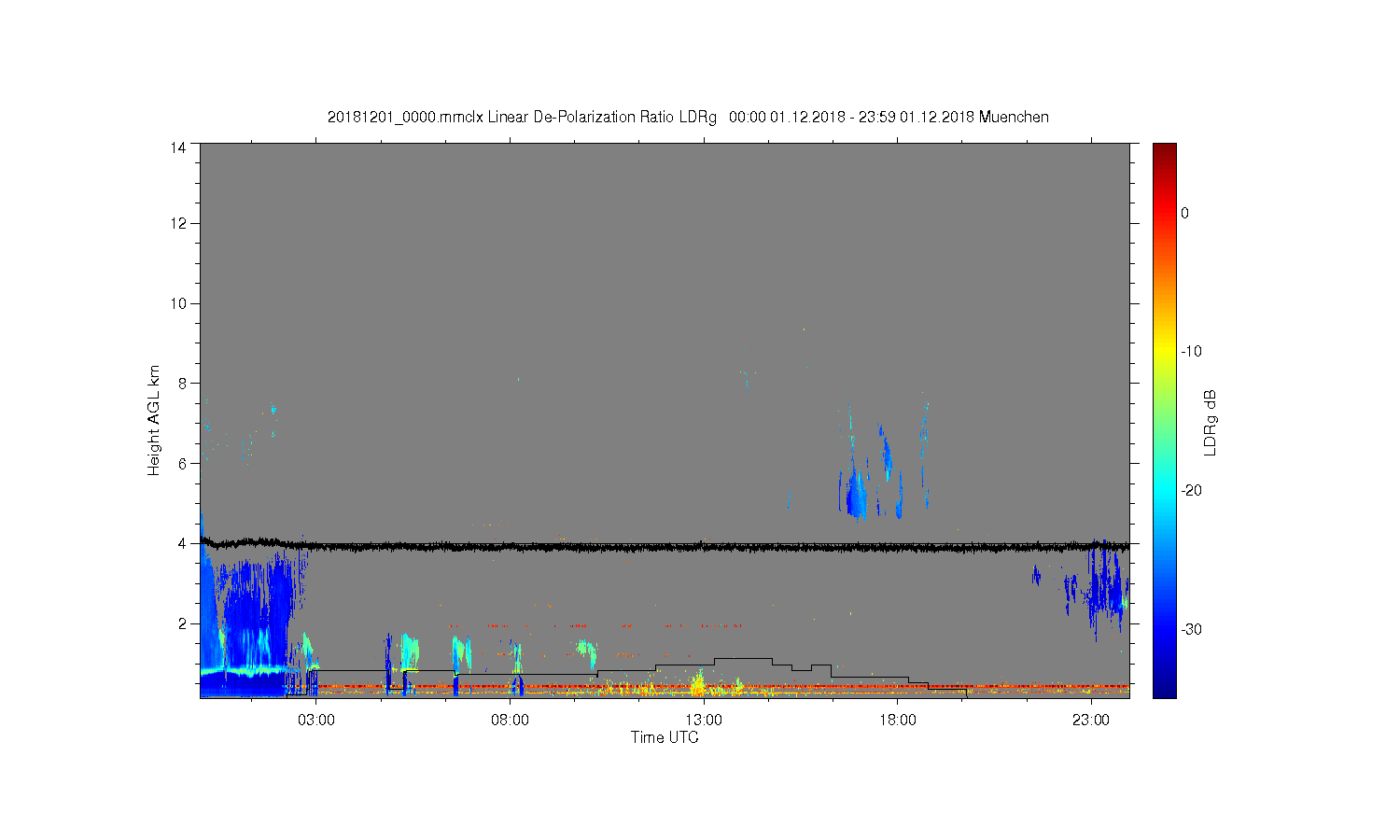This screenshot has width=1400, height=840.
Task: Click the '03:00' time tick label
Action: point(316,721)
